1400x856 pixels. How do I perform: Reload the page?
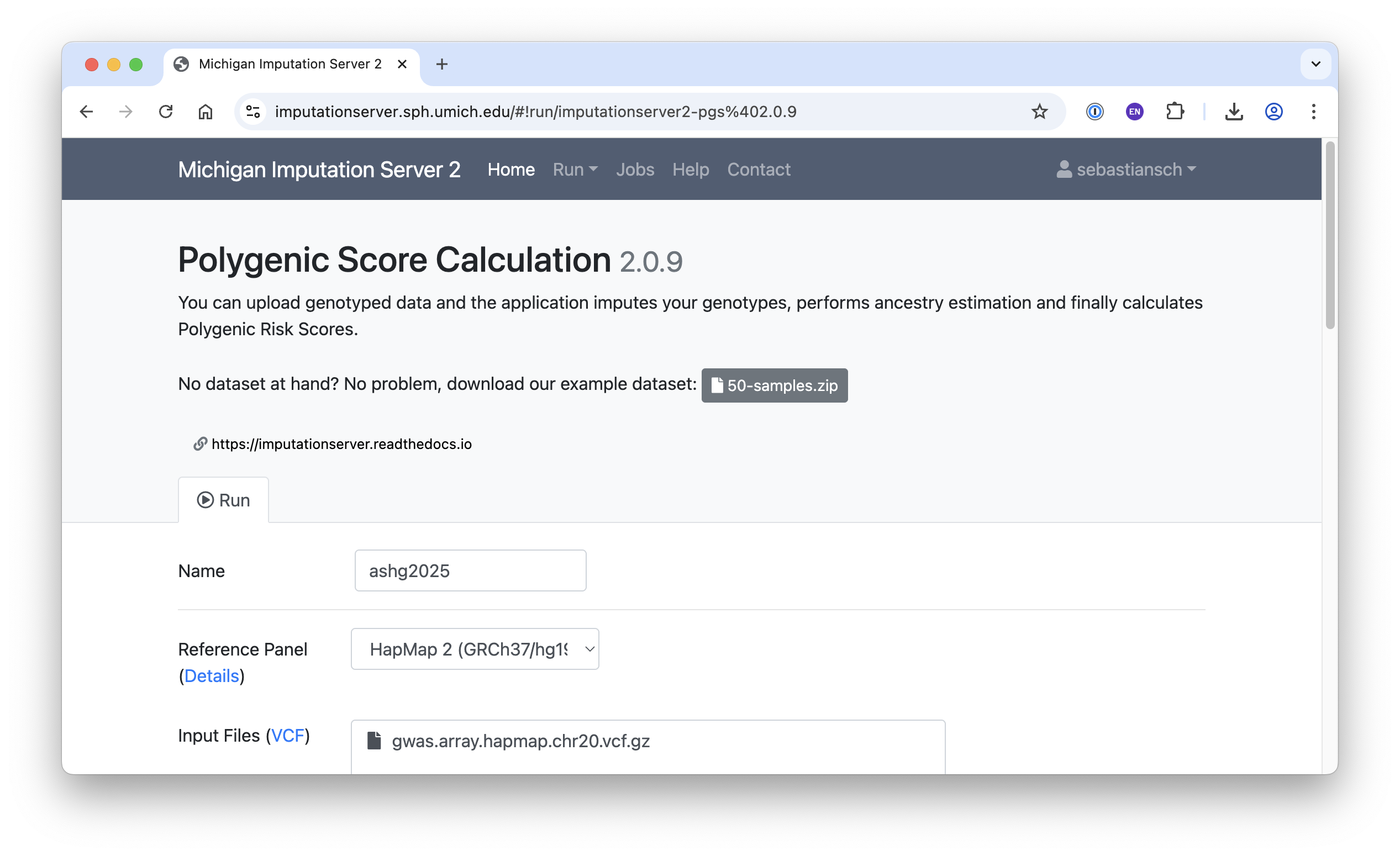[x=165, y=112]
